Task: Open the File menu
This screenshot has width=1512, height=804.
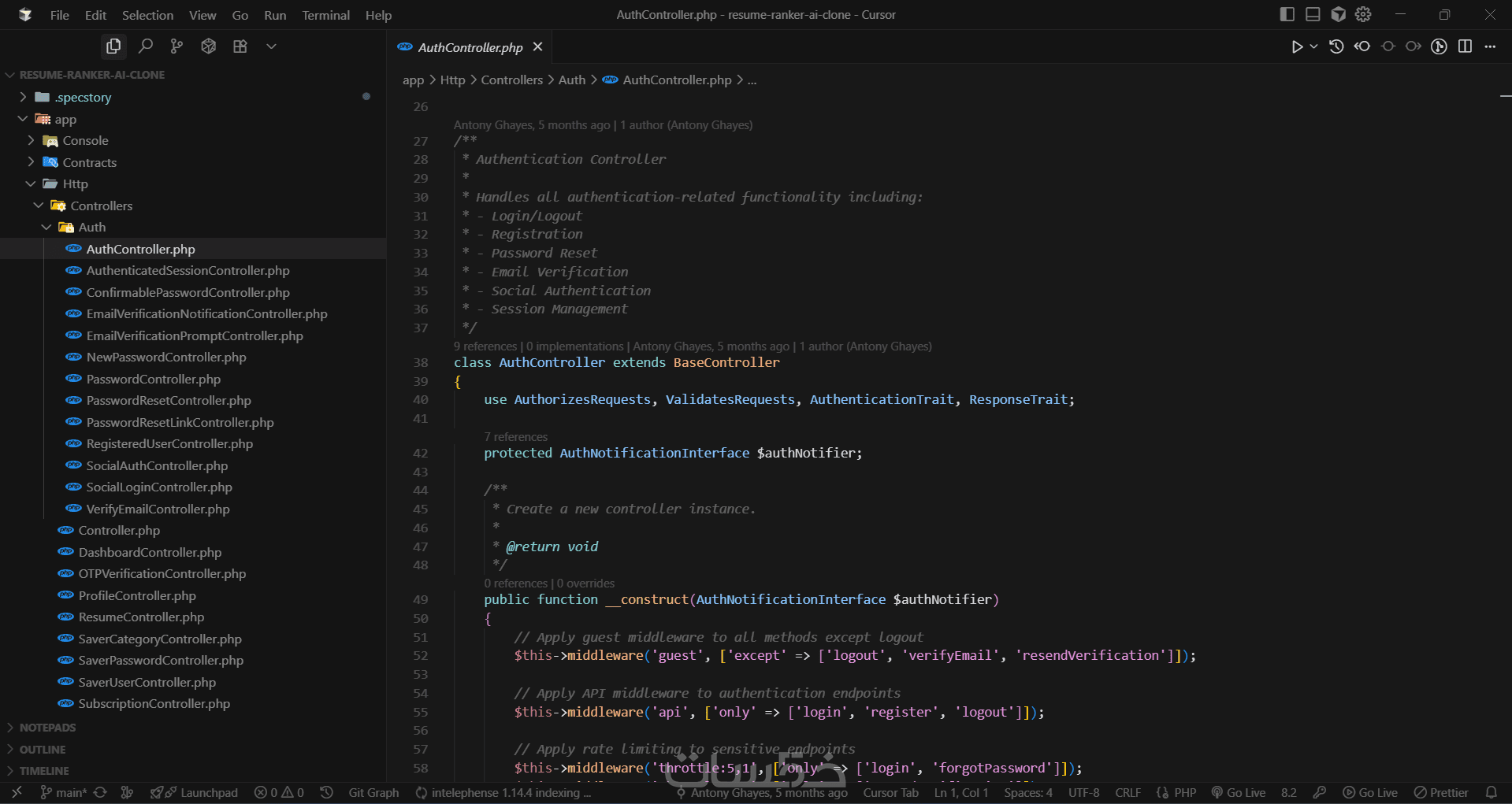Action: click(x=60, y=15)
